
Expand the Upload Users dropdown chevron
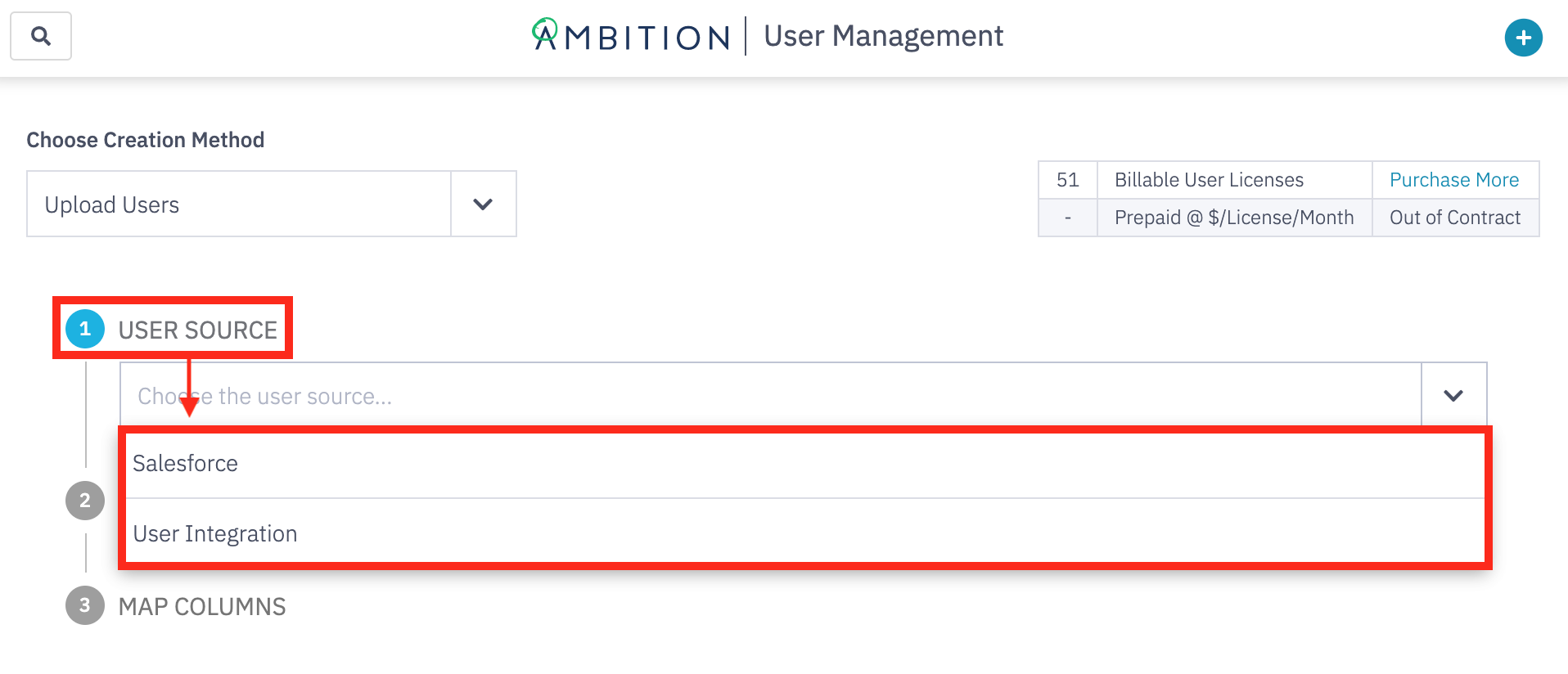[x=483, y=204]
